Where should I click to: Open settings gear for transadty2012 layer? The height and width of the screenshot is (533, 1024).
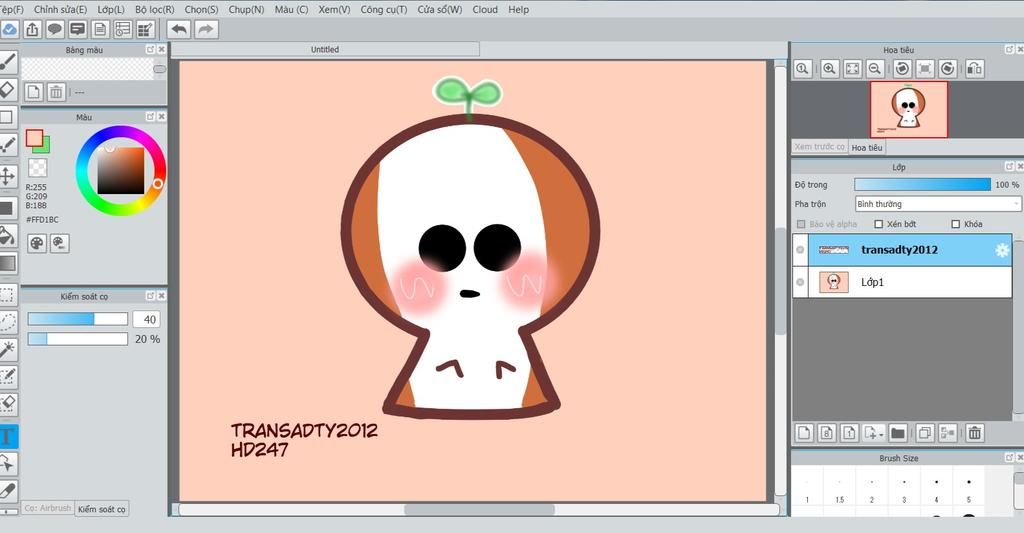pos(1002,250)
